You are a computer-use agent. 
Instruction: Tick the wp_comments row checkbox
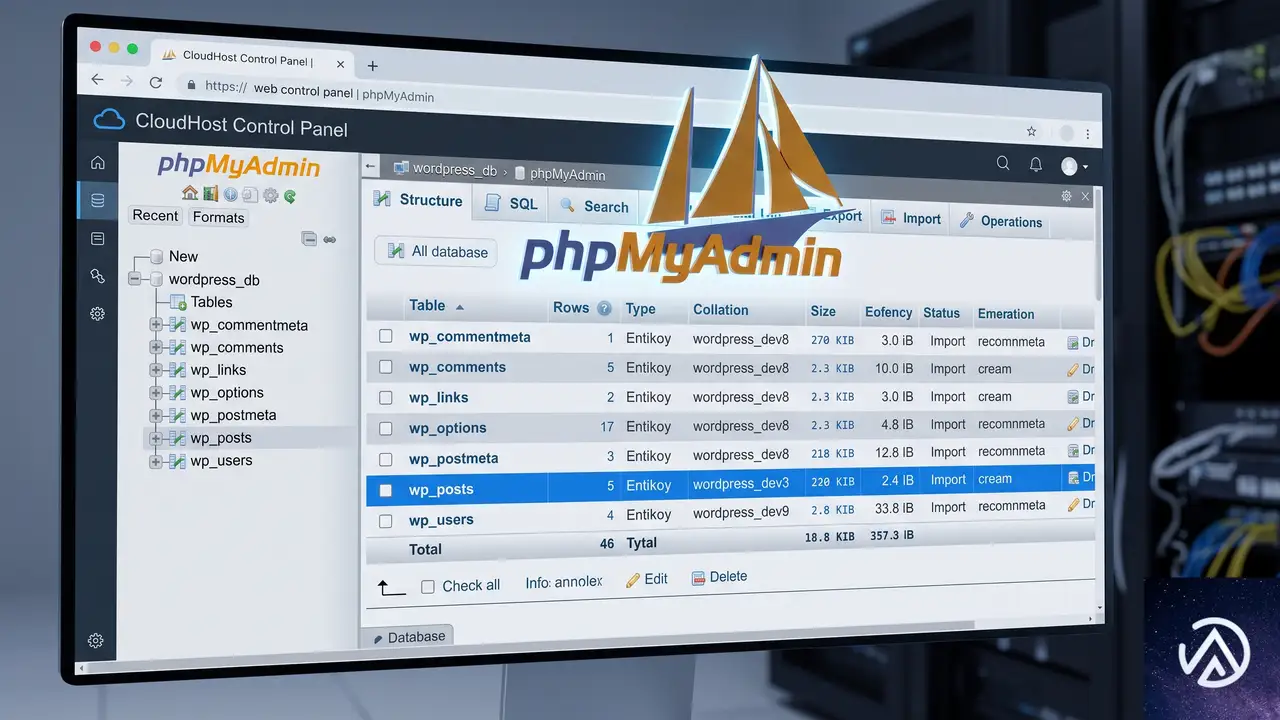pyautogui.click(x=386, y=367)
